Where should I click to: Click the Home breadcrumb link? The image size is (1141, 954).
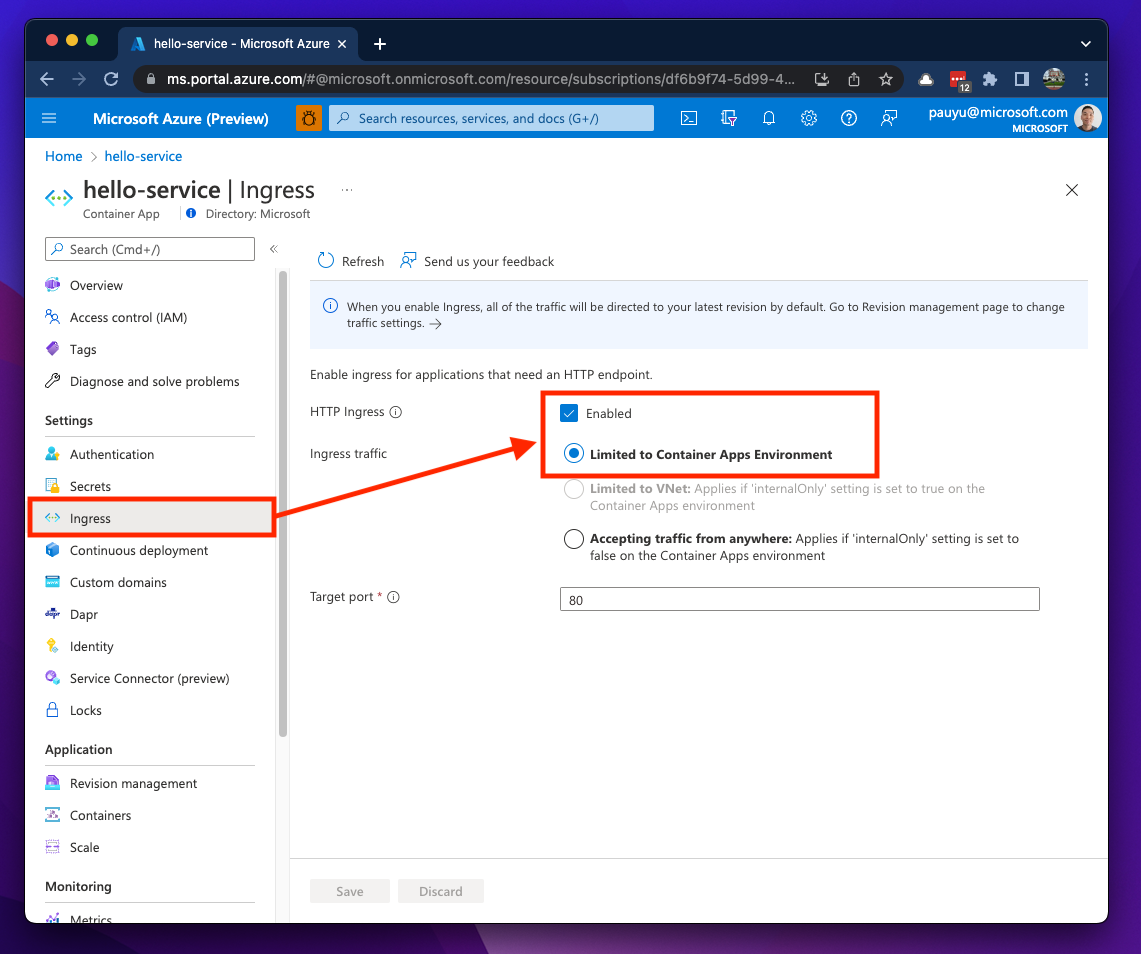(x=63, y=156)
